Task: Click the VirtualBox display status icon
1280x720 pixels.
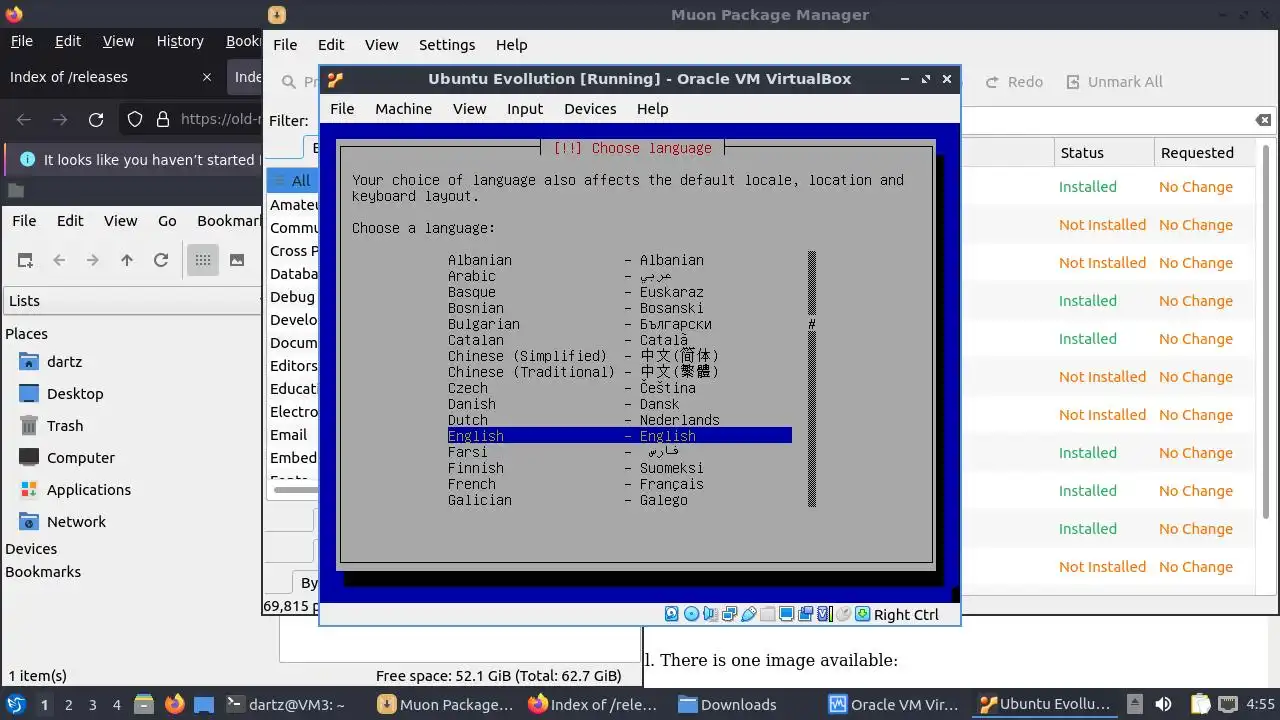Action: 786,614
